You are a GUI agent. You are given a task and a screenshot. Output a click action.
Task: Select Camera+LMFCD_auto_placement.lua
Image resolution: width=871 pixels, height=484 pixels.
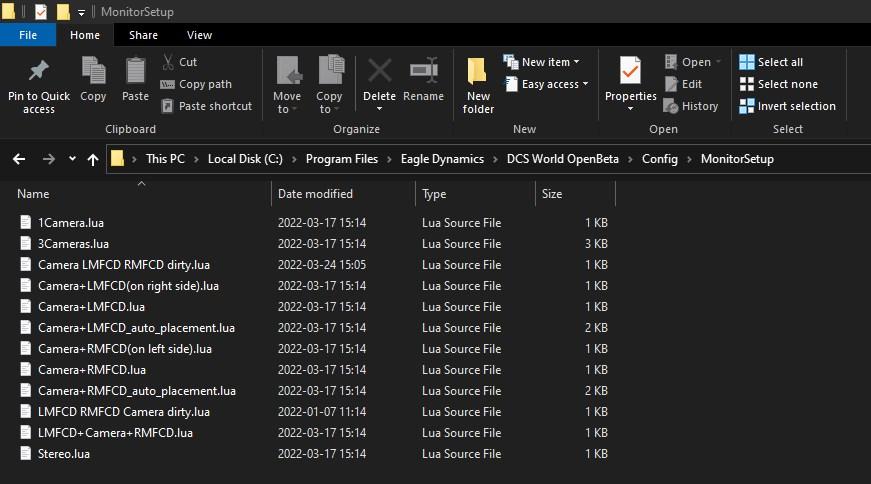pyautogui.click(x=136, y=328)
